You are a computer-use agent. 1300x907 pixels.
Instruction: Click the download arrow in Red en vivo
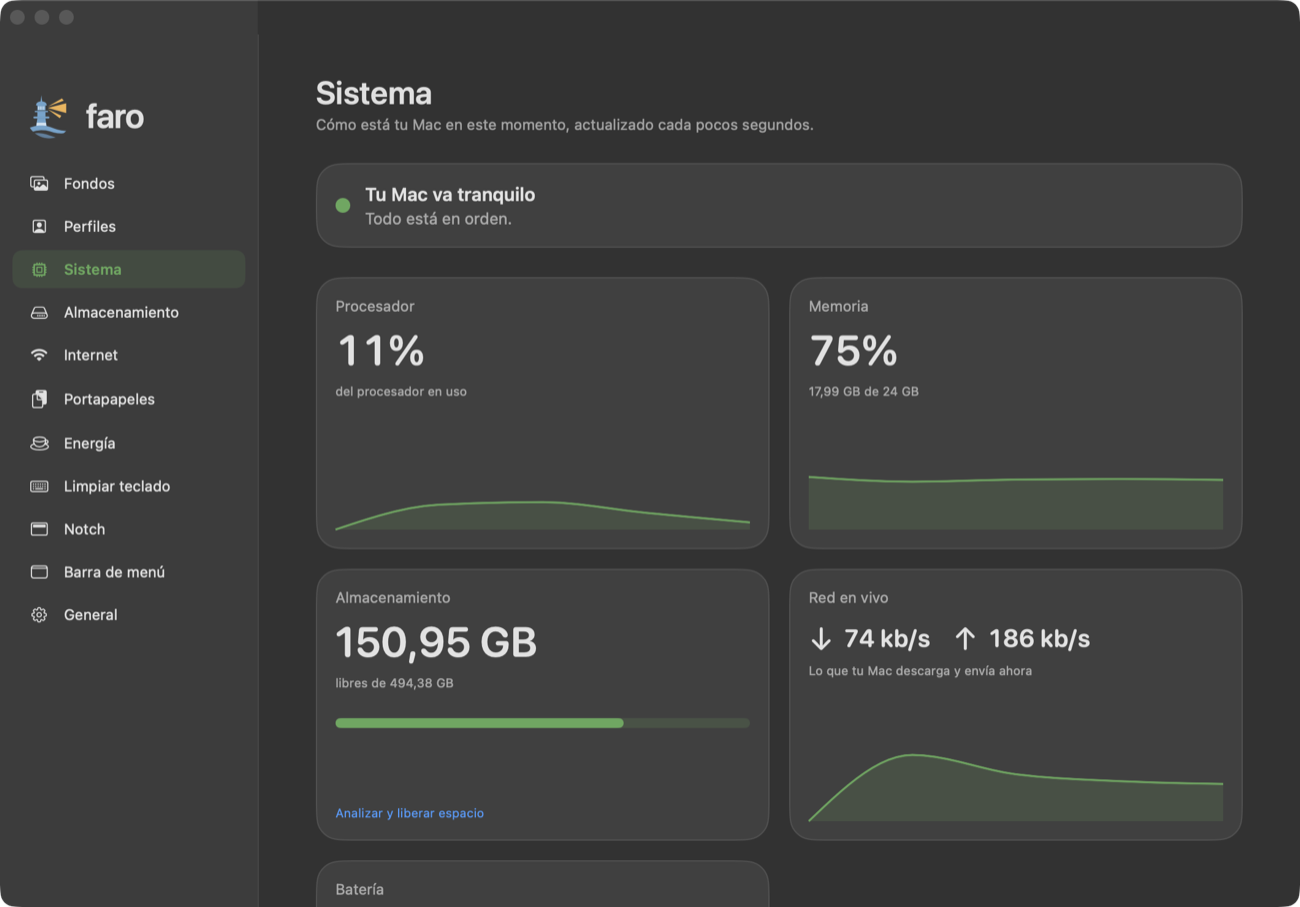click(821, 639)
